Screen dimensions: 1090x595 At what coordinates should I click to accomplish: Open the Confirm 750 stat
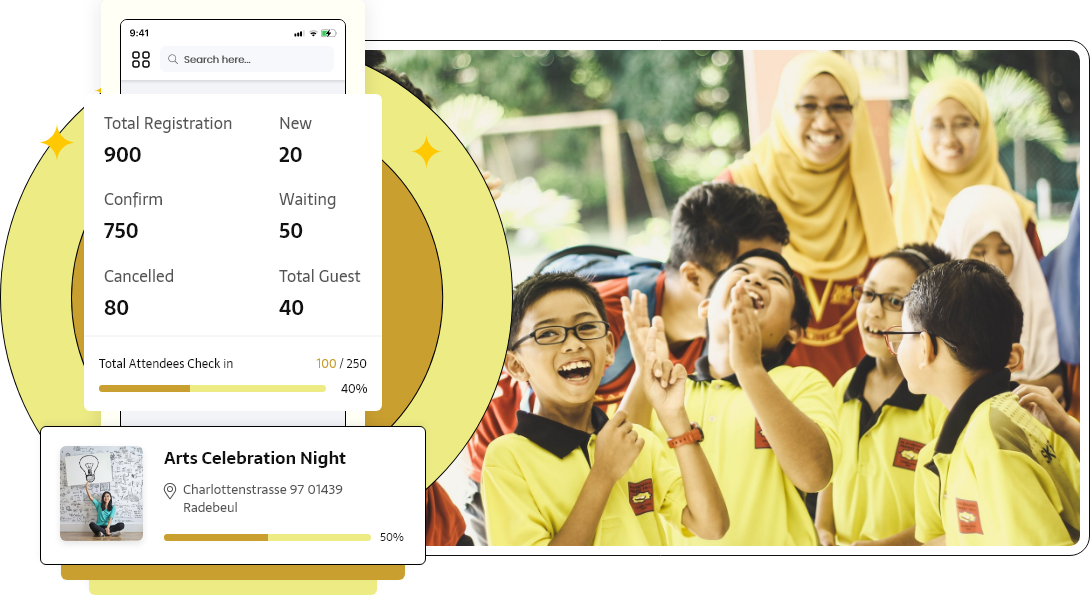(x=133, y=215)
